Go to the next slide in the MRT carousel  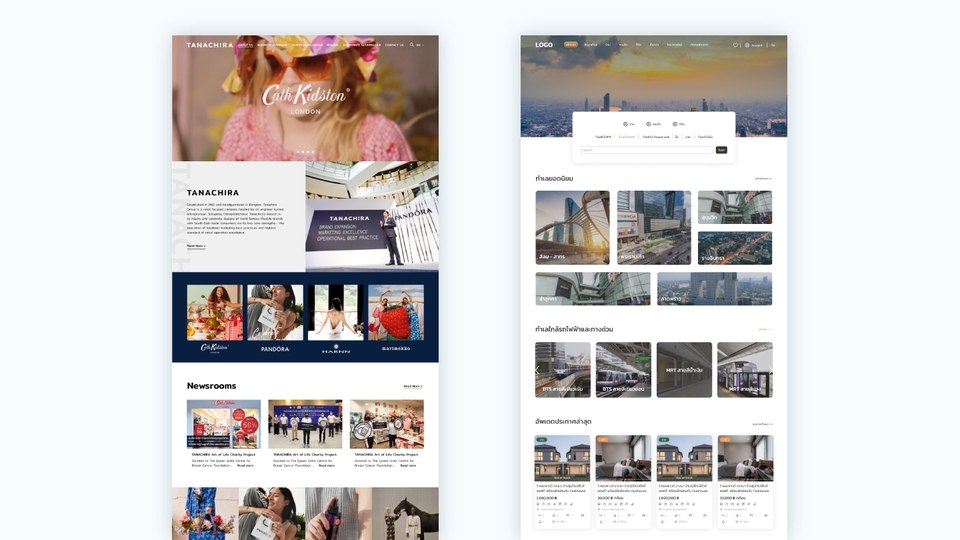click(x=770, y=370)
